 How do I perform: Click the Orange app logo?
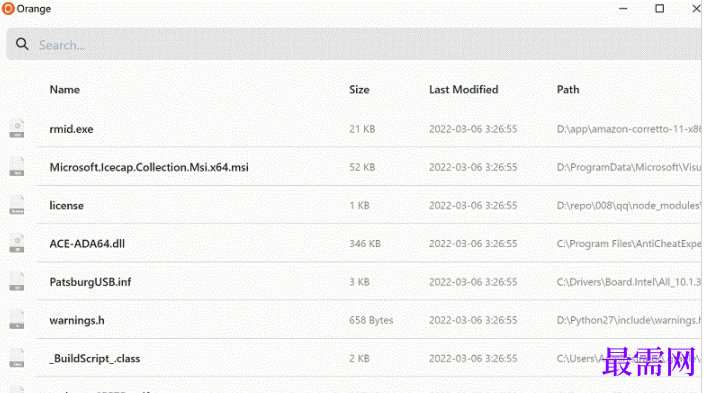coord(8,9)
